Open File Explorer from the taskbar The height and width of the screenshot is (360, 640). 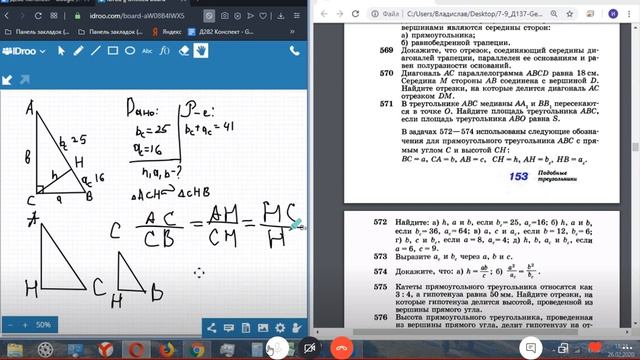(x=15, y=350)
